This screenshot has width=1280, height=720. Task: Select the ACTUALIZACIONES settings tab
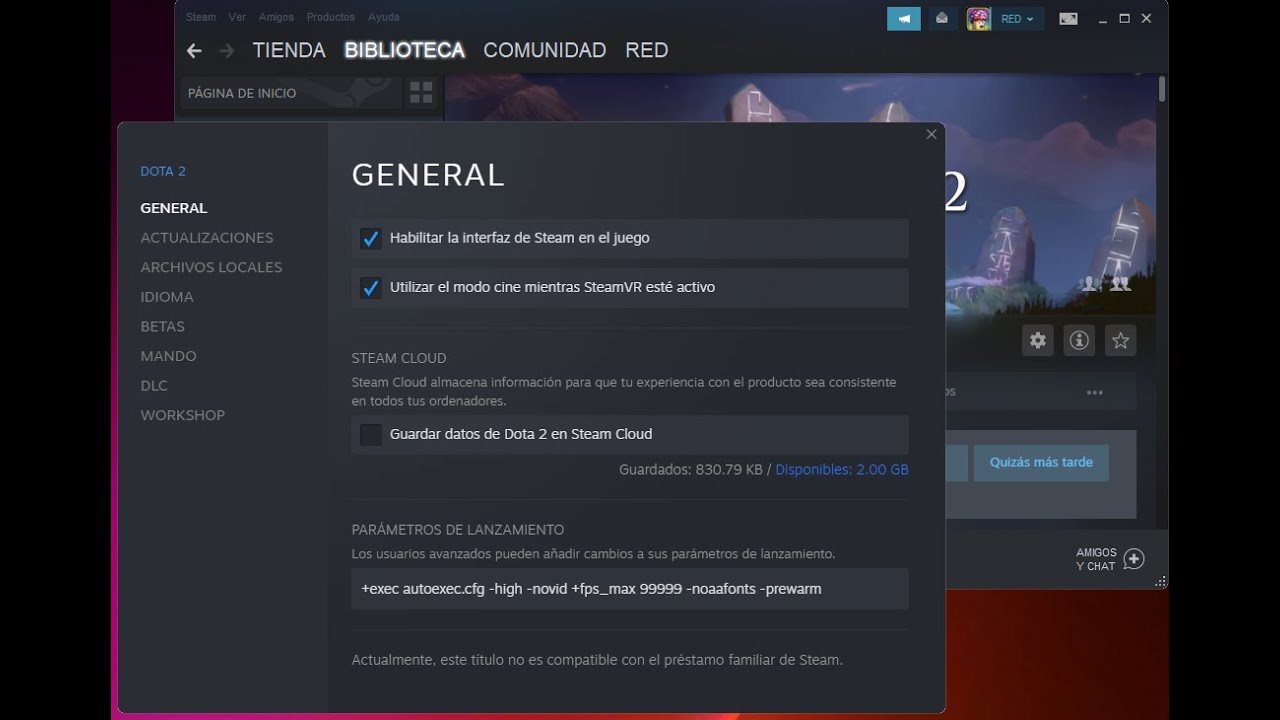tap(207, 238)
